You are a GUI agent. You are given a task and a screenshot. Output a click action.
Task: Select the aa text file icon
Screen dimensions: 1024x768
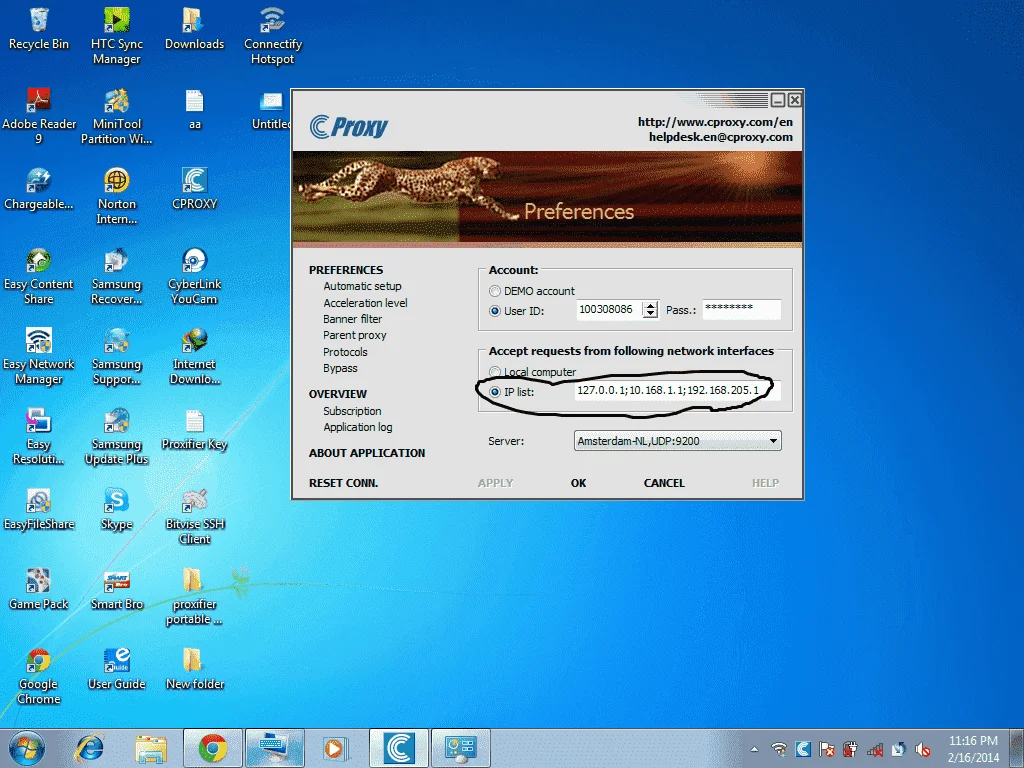click(194, 110)
